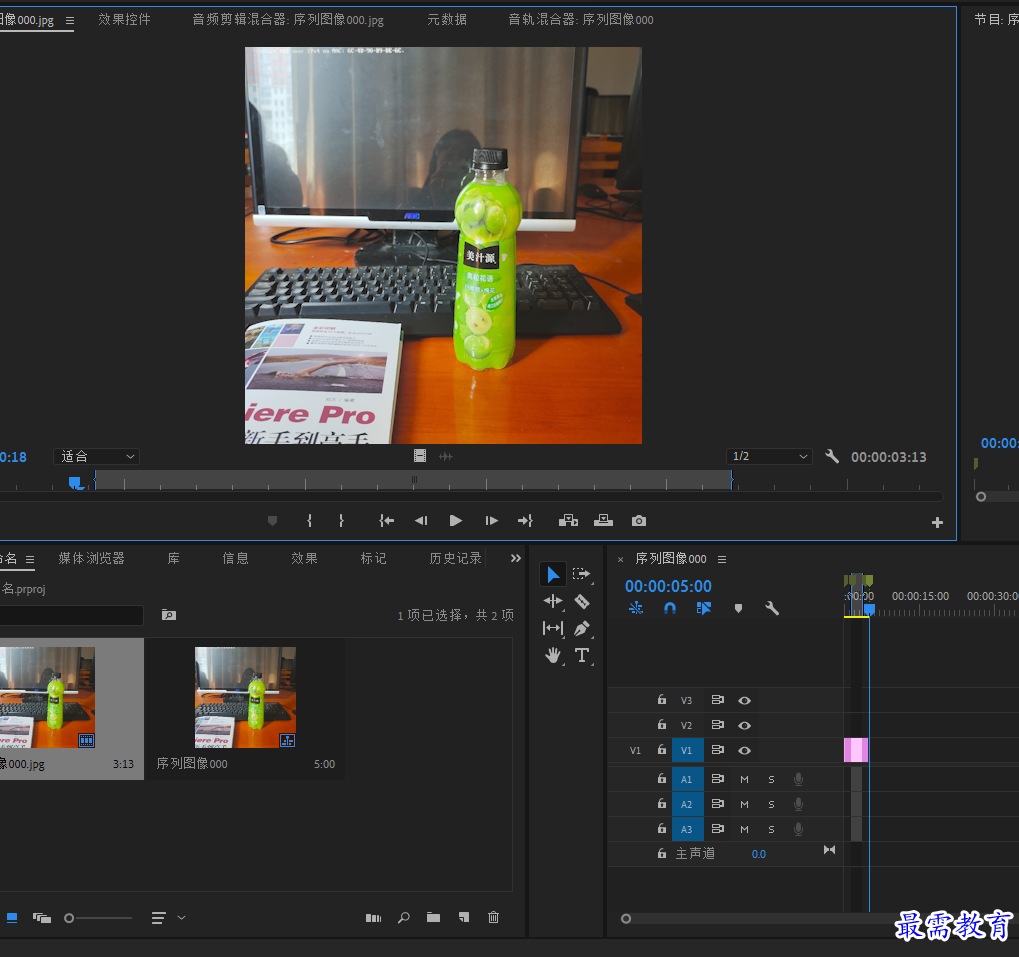Viewport: 1019px width, 957px height.
Task: Expand hidden panel tabs chevron
Action: (516, 558)
